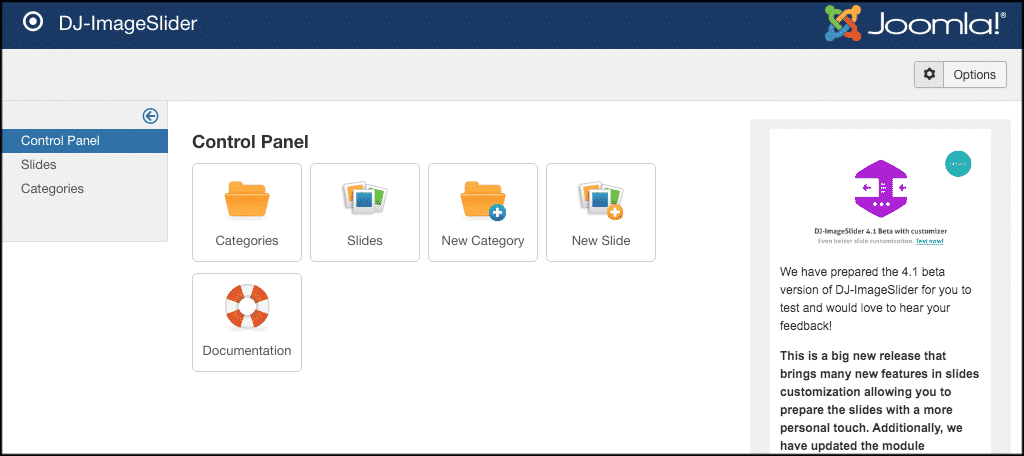
Task: Click the gear icon beside Options
Action: pyautogui.click(x=929, y=74)
